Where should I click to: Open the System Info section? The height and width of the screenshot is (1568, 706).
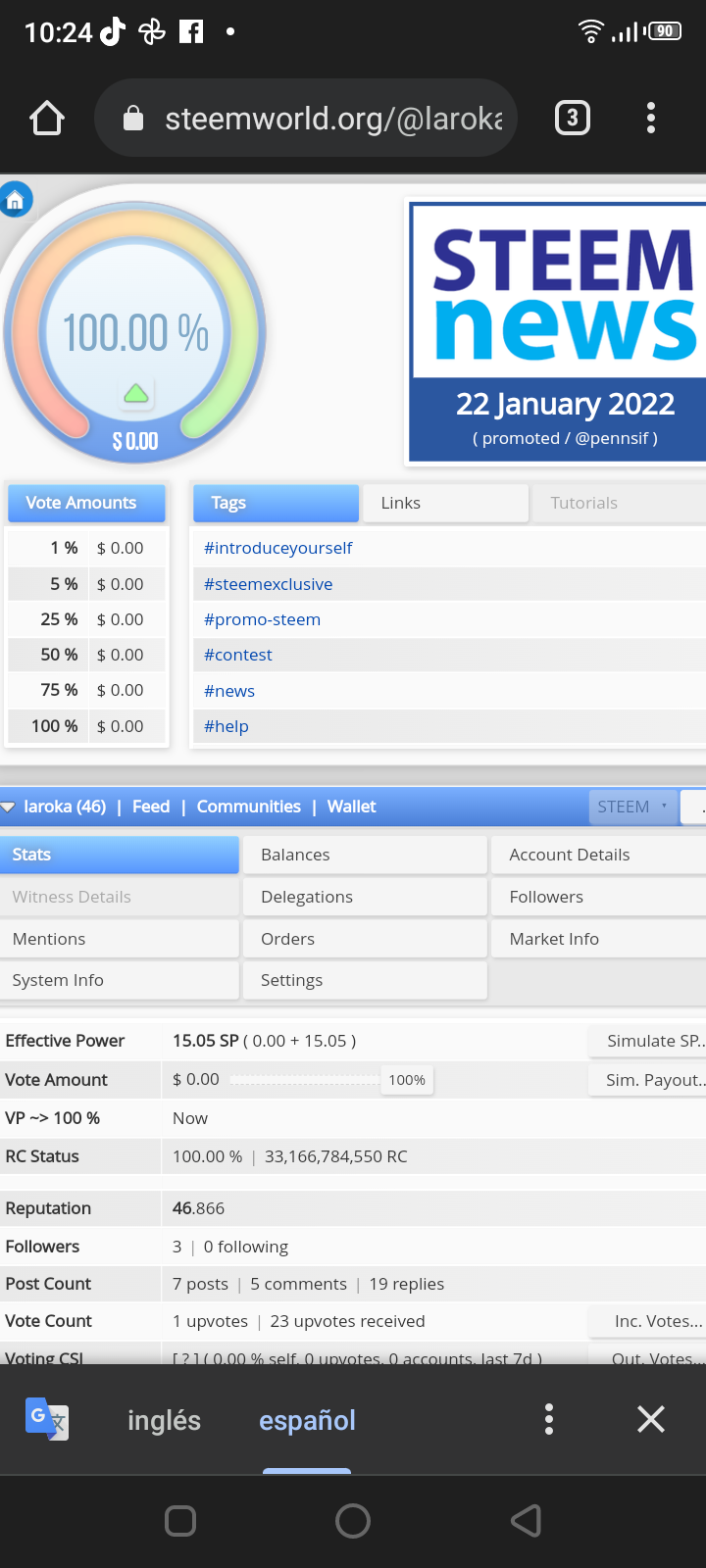(119, 980)
